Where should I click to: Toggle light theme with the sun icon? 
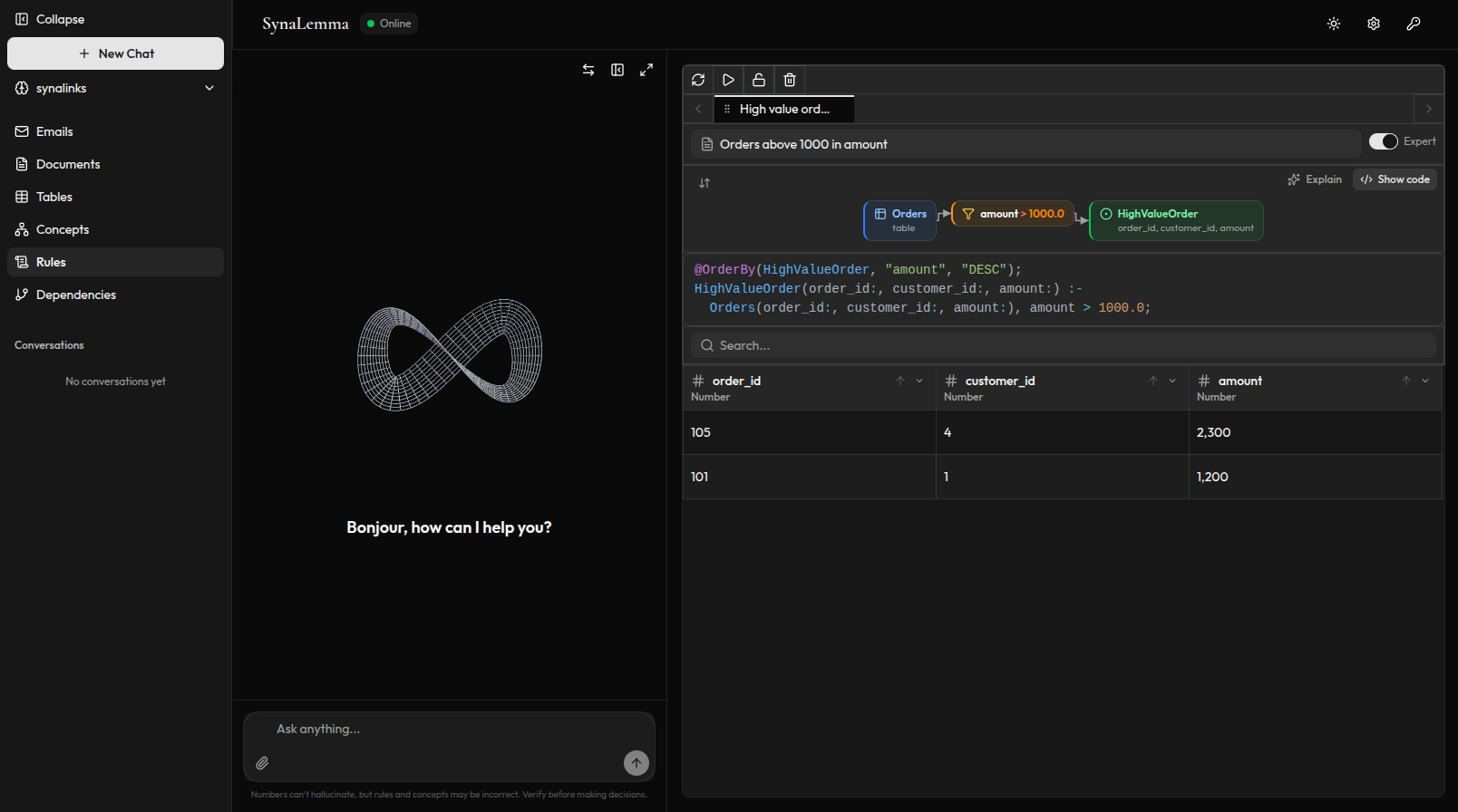(1334, 24)
